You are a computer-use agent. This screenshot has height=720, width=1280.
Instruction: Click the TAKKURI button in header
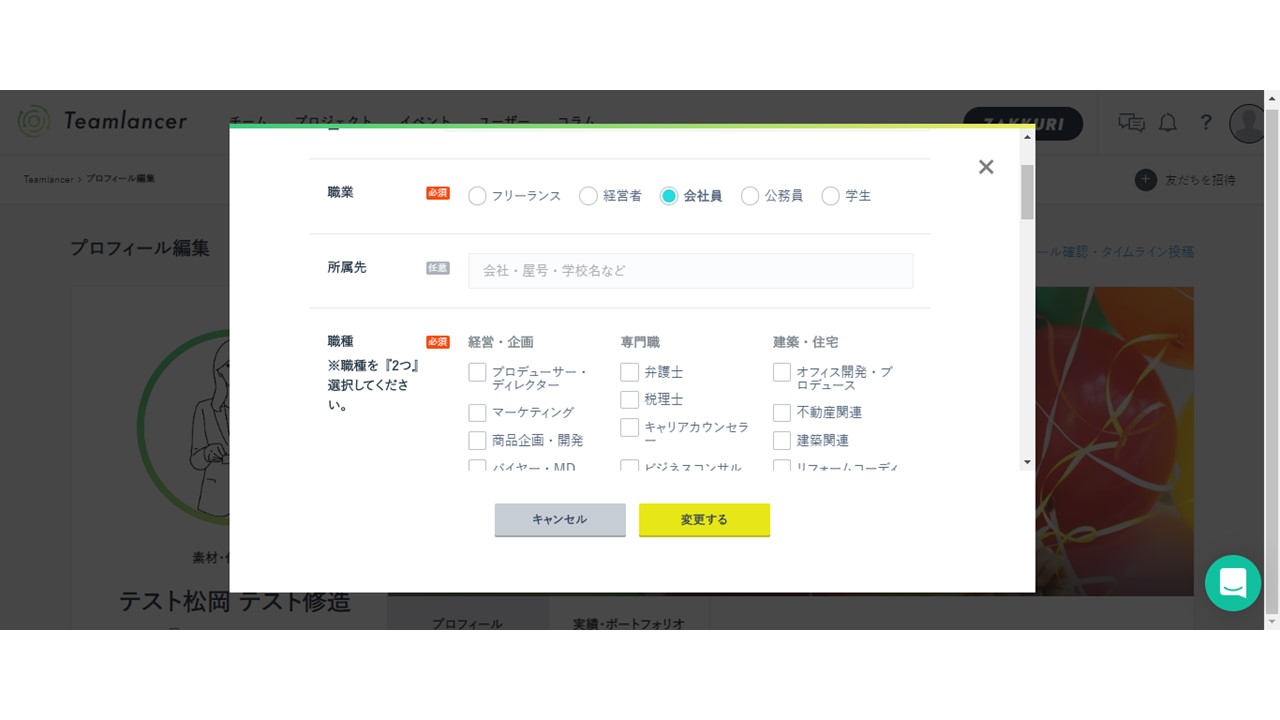coord(1022,124)
